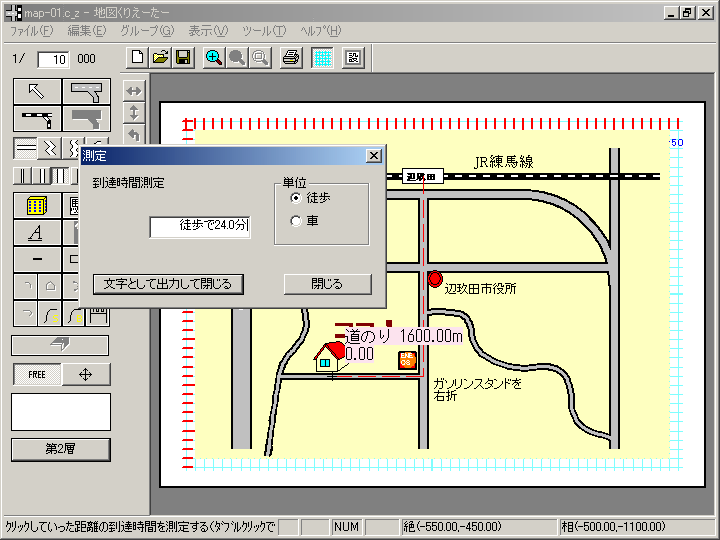
Task: Click the 辺玖田 station label
Action: pos(422,176)
